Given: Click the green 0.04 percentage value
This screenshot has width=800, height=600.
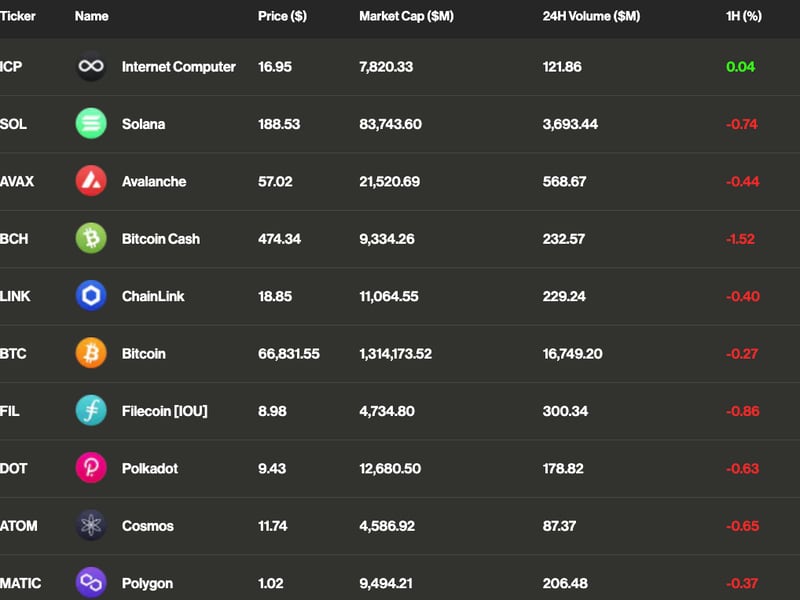Looking at the screenshot, I should 742,66.
